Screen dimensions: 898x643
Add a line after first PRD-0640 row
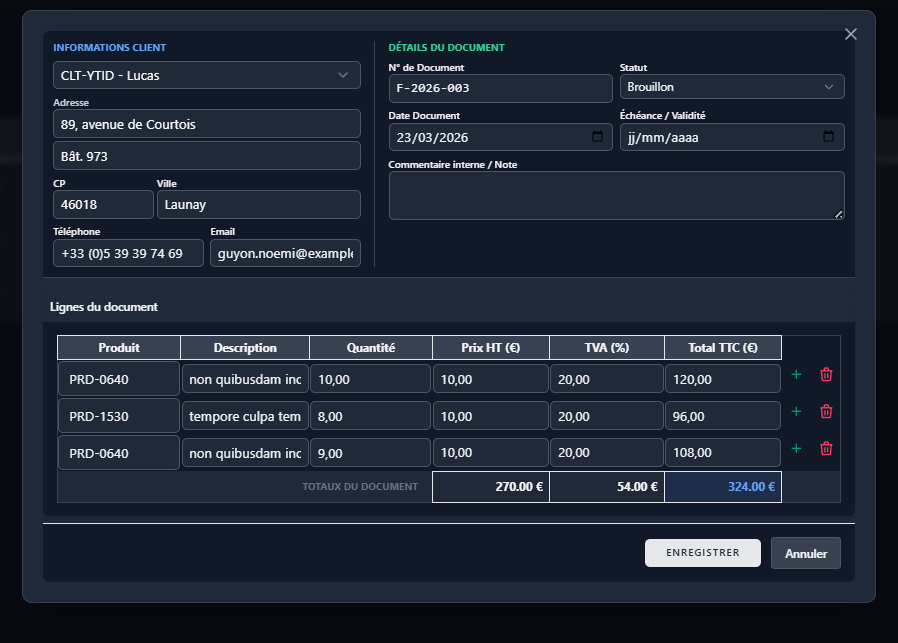[x=796, y=374]
